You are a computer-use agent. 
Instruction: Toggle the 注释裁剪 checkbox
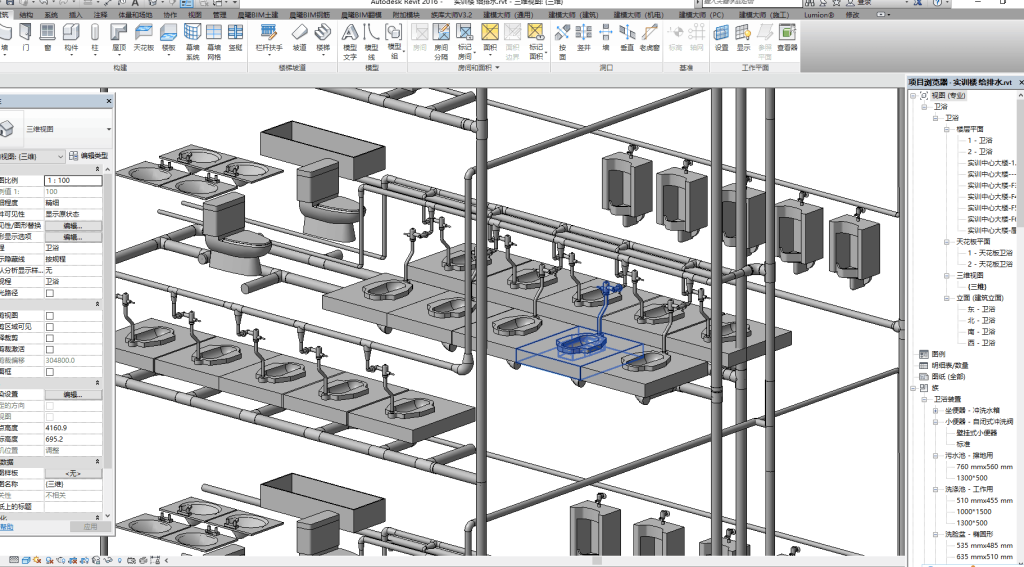pos(50,338)
